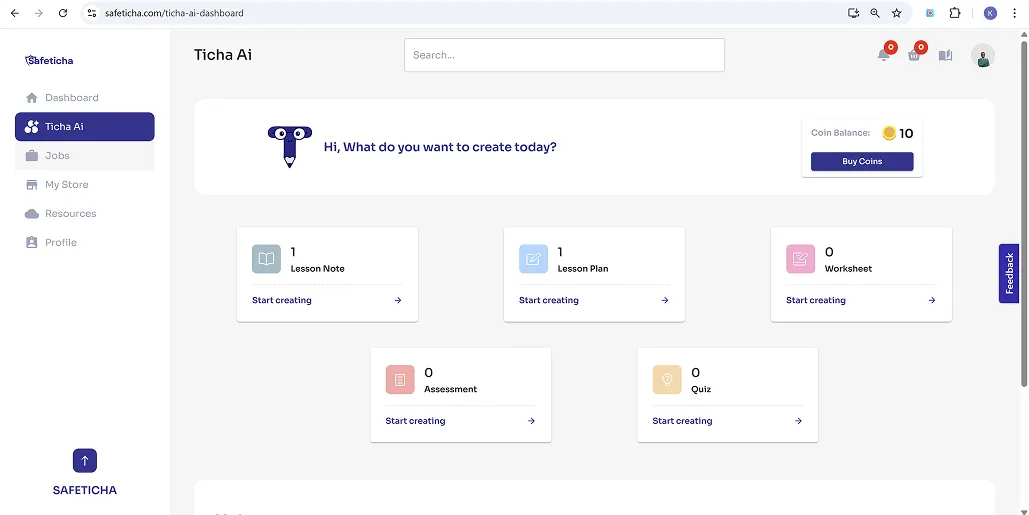Select Ticha Ai sidebar item

85,127
